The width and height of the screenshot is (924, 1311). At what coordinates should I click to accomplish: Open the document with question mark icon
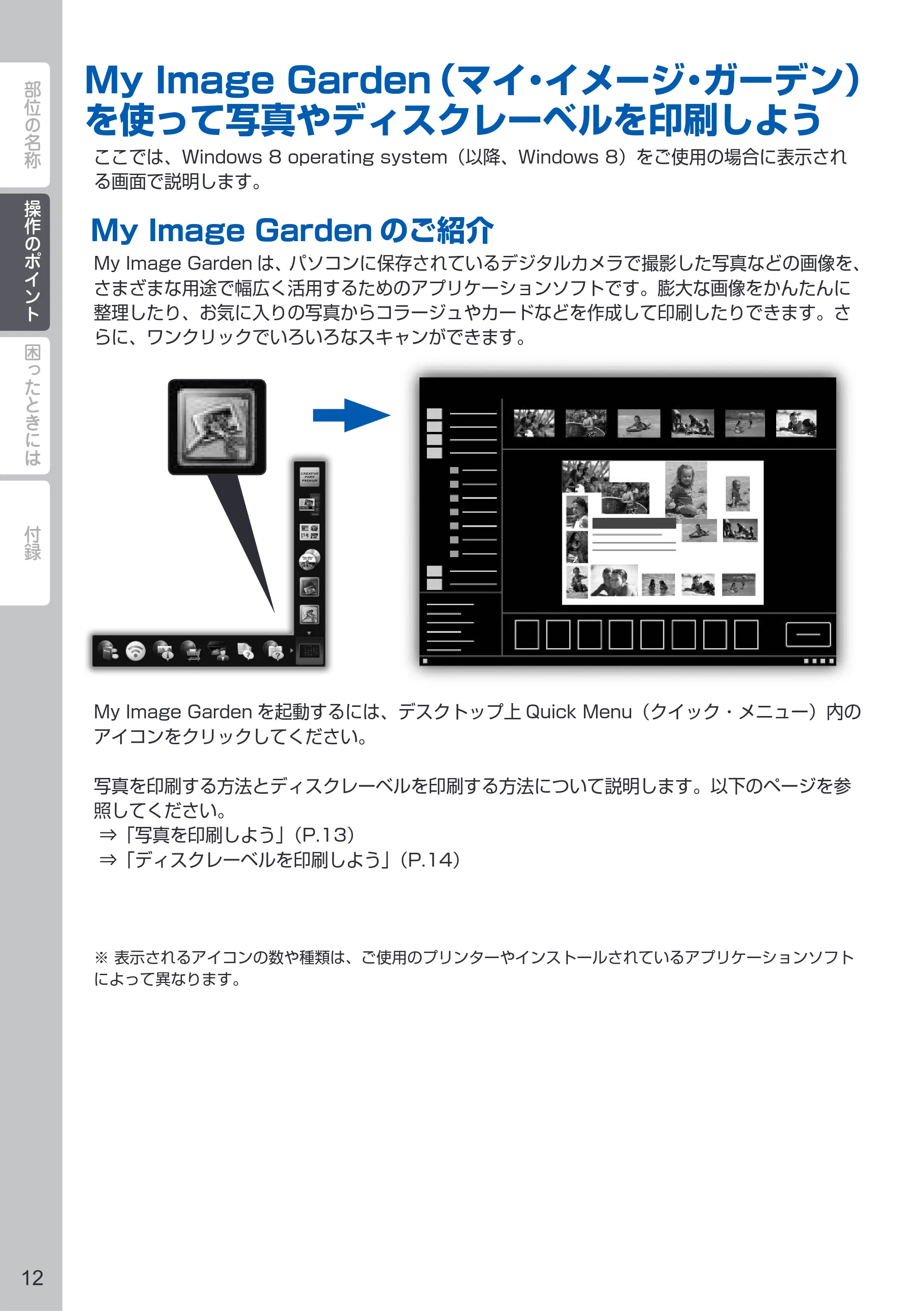click(246, 651)
